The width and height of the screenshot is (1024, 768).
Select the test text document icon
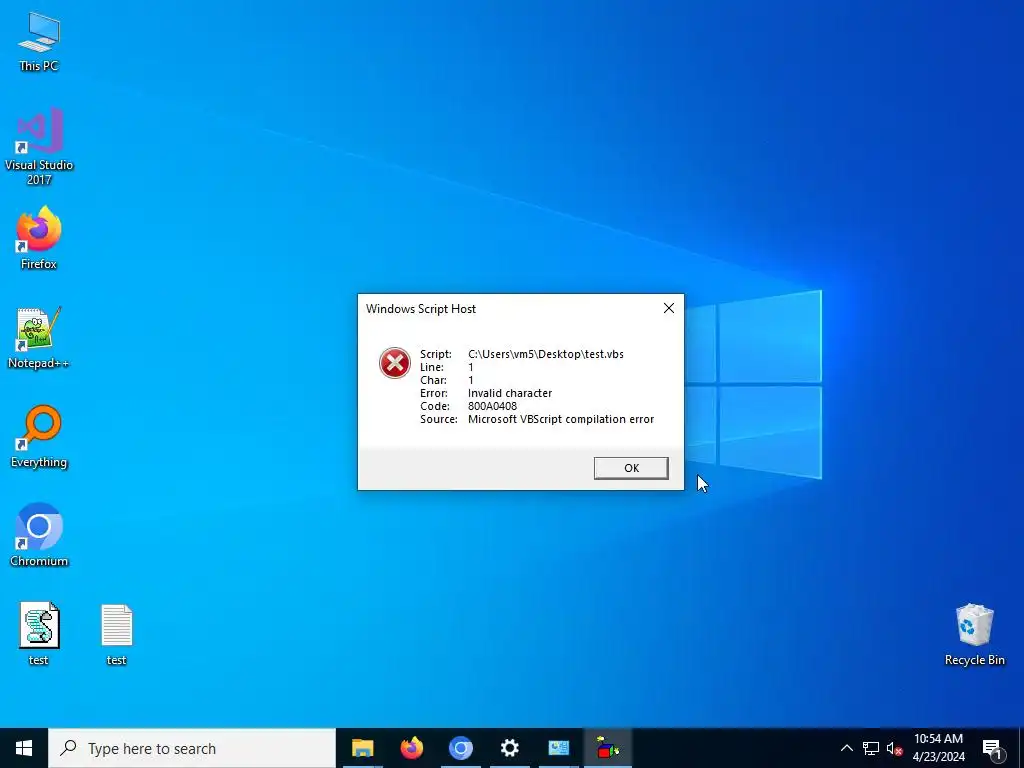[116, 633]
